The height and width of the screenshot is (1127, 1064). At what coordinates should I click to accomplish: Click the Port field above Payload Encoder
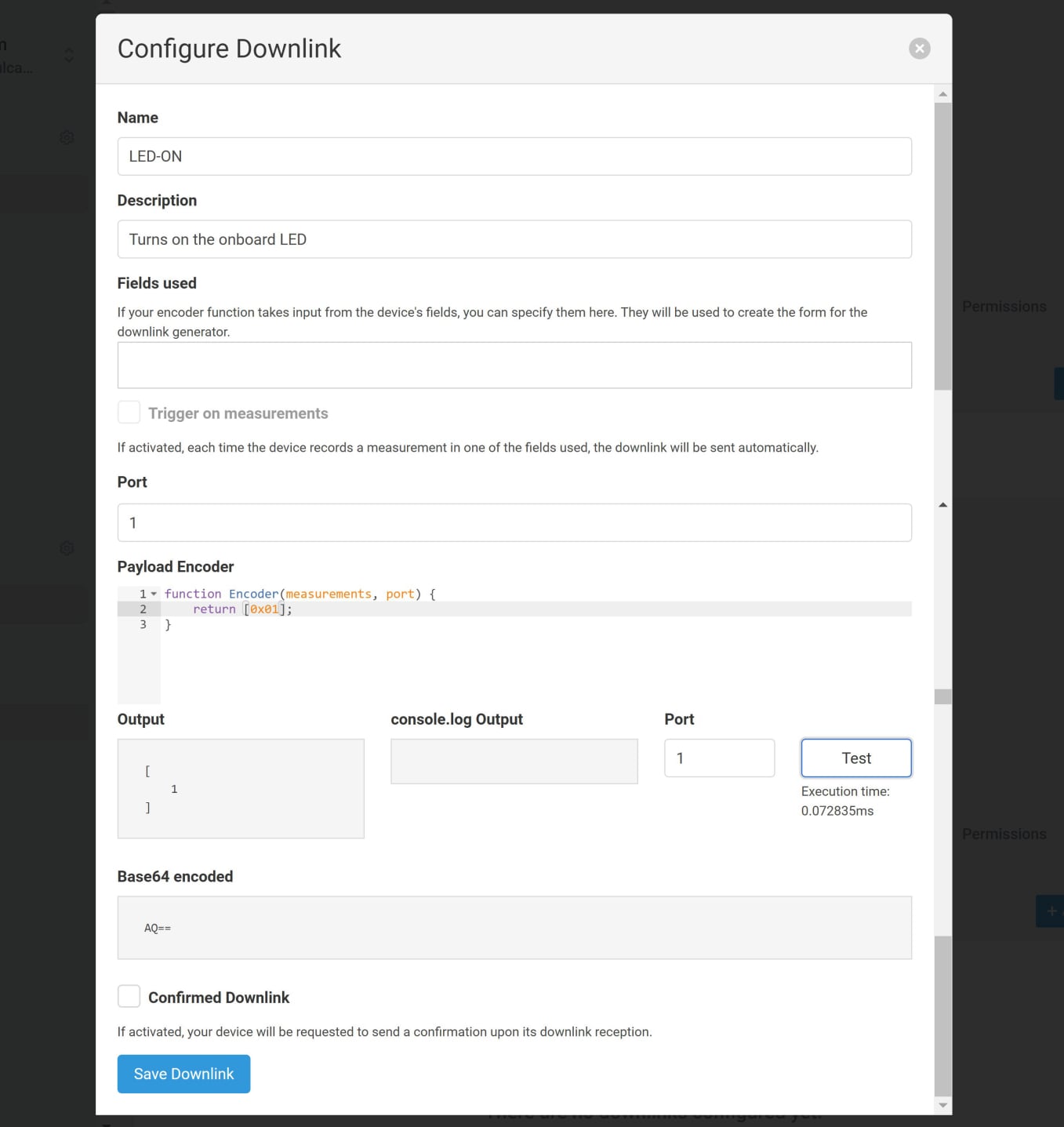point(514,522)
